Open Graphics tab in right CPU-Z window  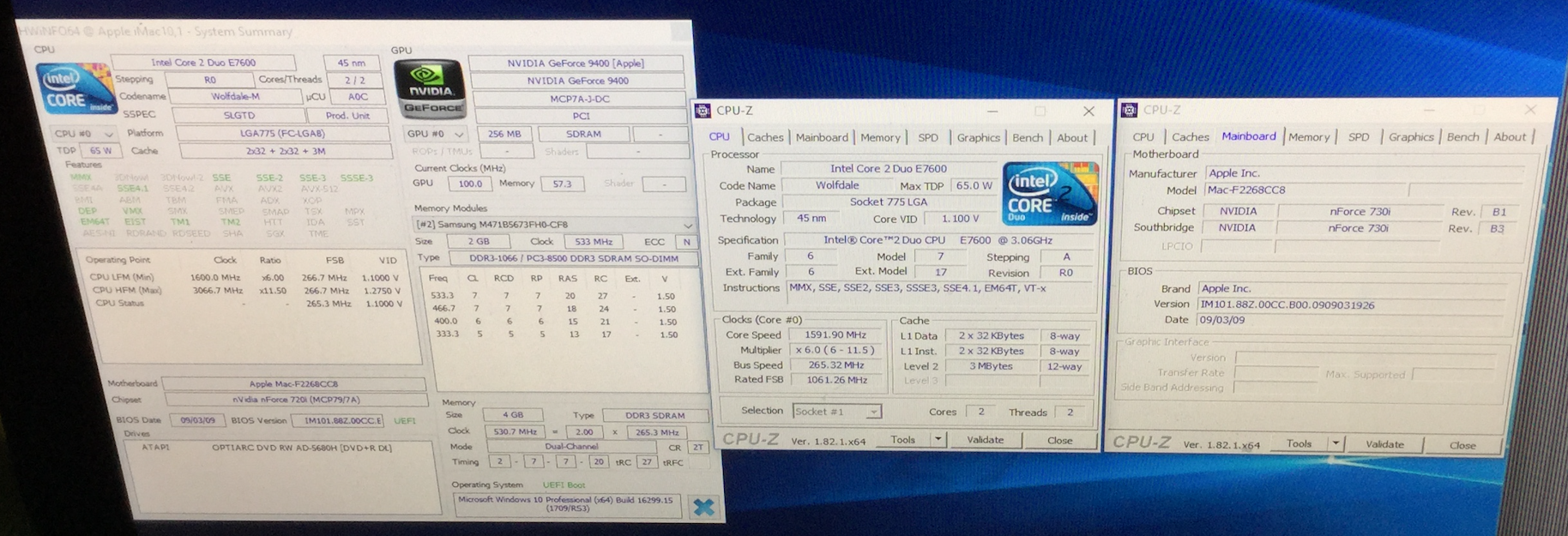point(1410,137)
